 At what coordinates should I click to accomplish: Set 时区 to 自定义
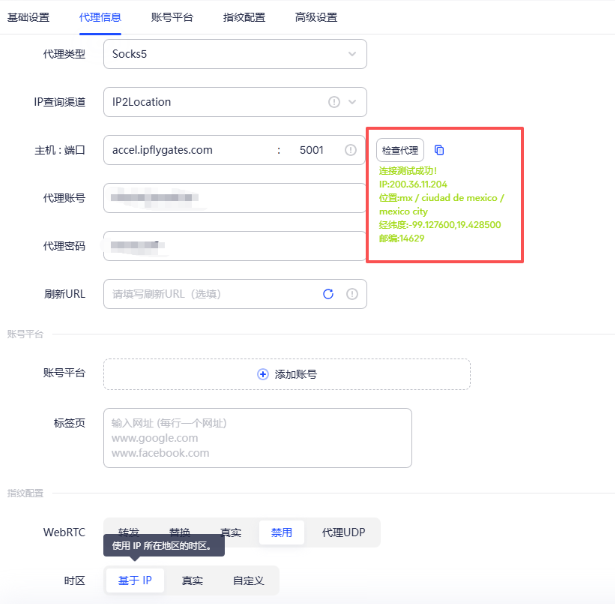click(248, 580)
